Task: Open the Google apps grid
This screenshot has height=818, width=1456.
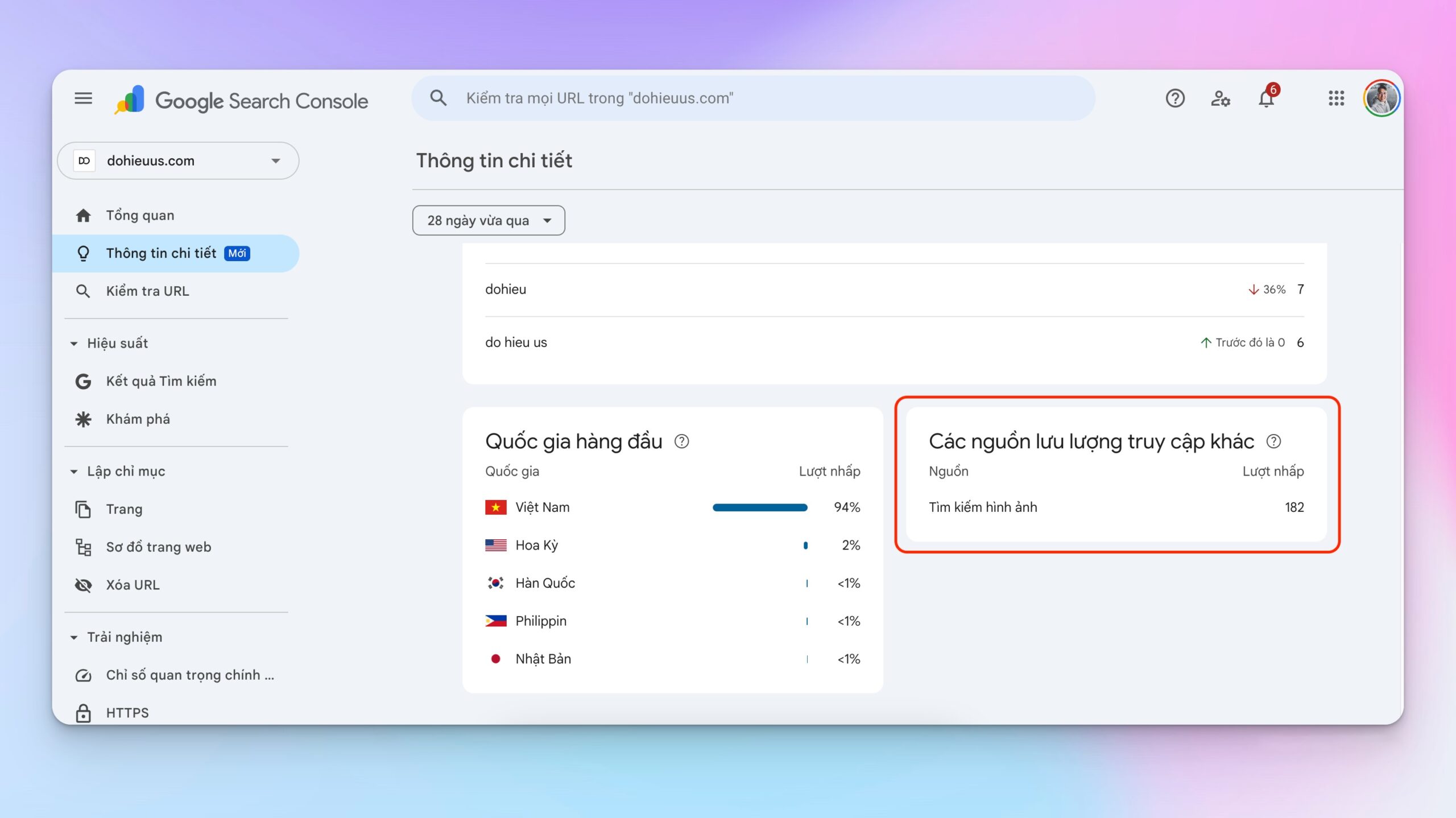Action: coord(1337,98)
